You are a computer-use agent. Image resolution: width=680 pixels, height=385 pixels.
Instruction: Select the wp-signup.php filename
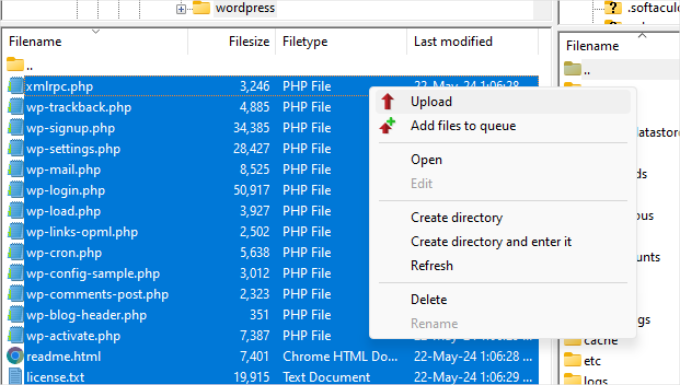pos(71,128)
